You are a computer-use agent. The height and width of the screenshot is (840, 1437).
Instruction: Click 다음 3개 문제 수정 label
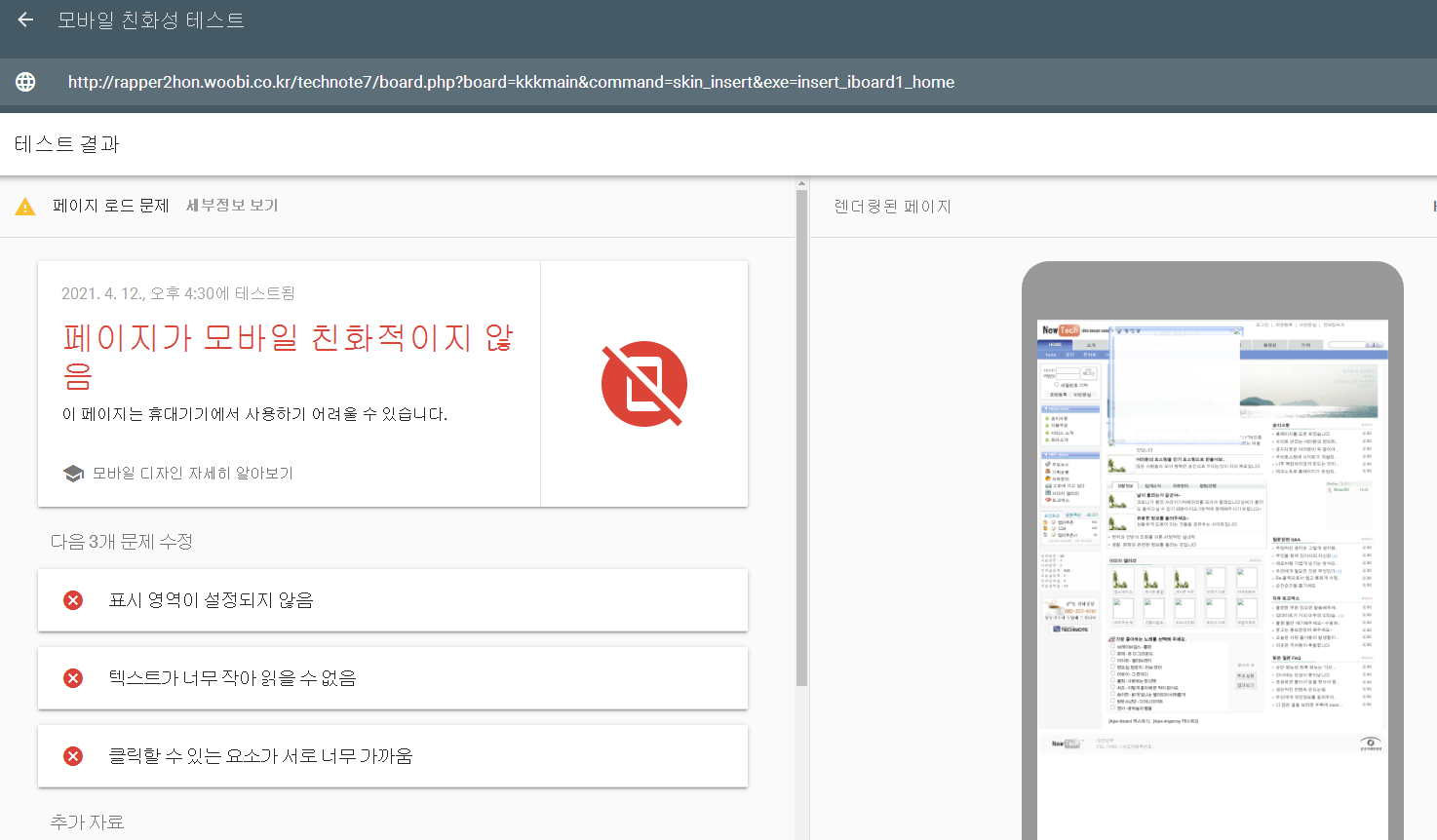[x=122, y=542]
